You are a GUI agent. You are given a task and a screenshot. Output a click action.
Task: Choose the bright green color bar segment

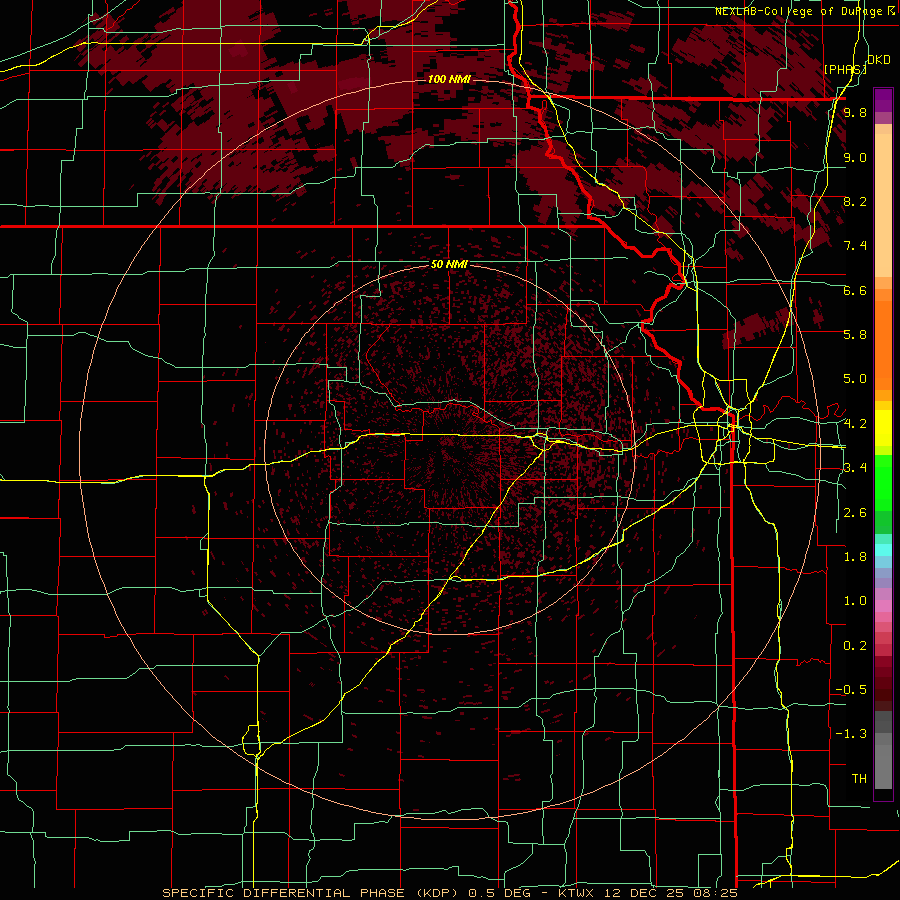coord(883,484)
